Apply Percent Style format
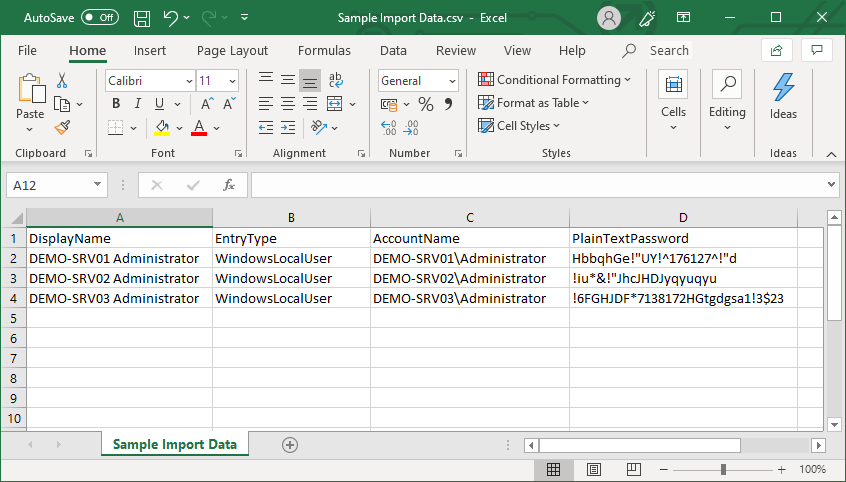Viewport: 846px width, 482px height. coord(426,104)
